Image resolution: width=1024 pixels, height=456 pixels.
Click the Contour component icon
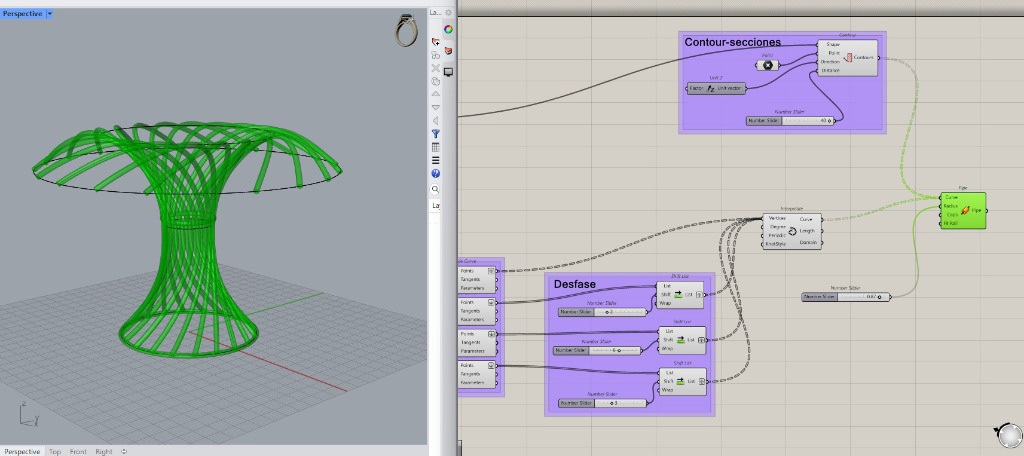tap(848, 57)
